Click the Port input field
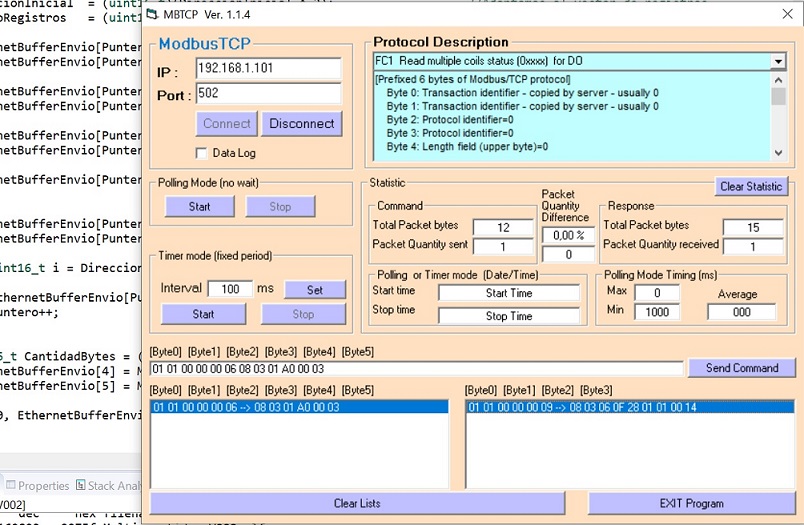Viewport: 804px width, 525px height. click(268, 93)
